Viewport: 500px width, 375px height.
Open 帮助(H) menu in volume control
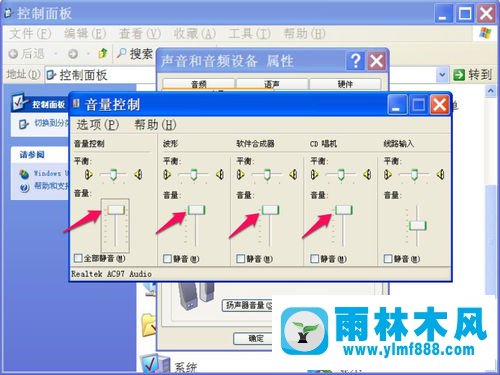(155, 125)
